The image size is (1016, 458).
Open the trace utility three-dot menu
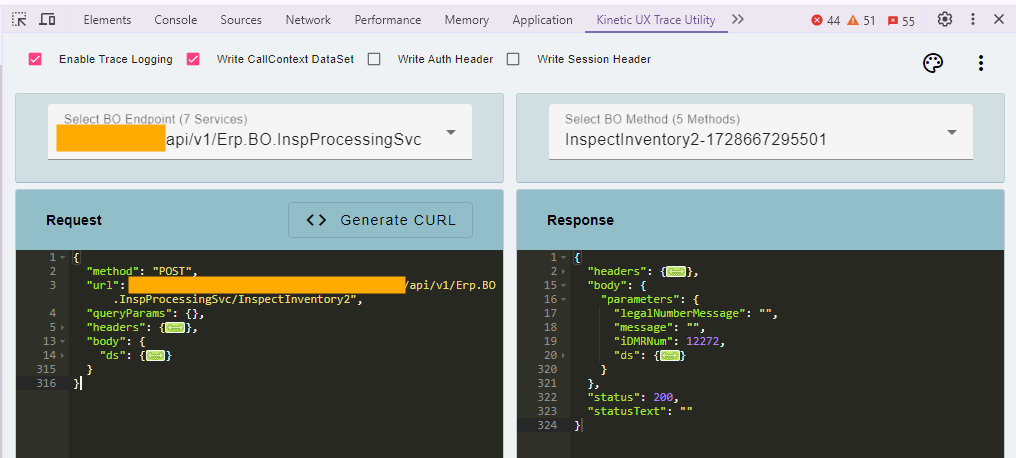pos(980,63)
